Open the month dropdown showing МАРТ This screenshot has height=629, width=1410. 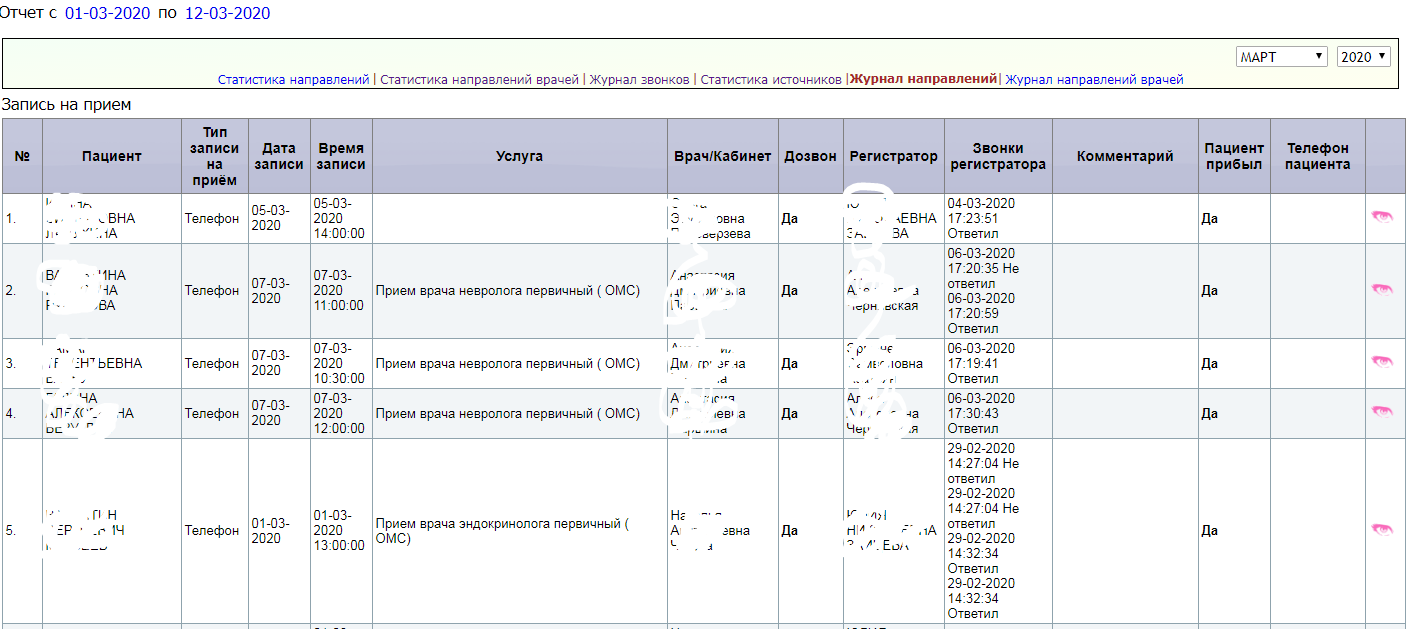point(1281,57)
